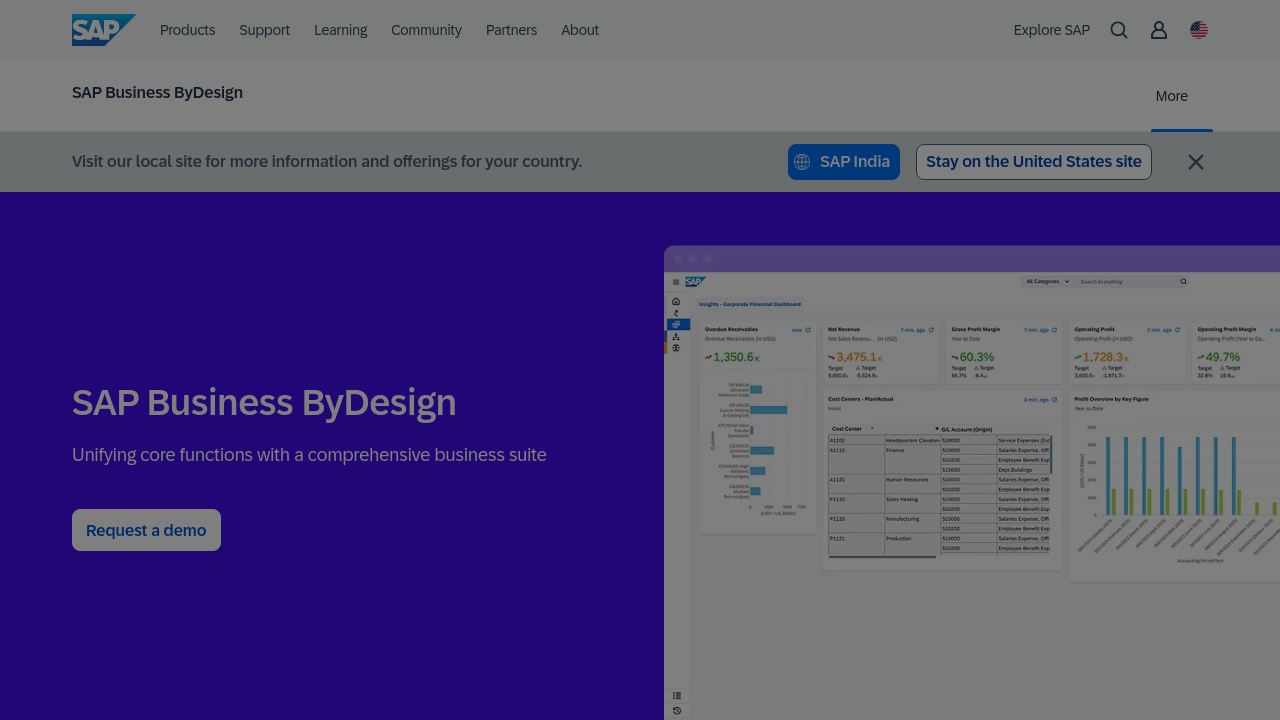Select the About menu item
This screenshot has width=1280, height=720.
(x=580, y=30)
